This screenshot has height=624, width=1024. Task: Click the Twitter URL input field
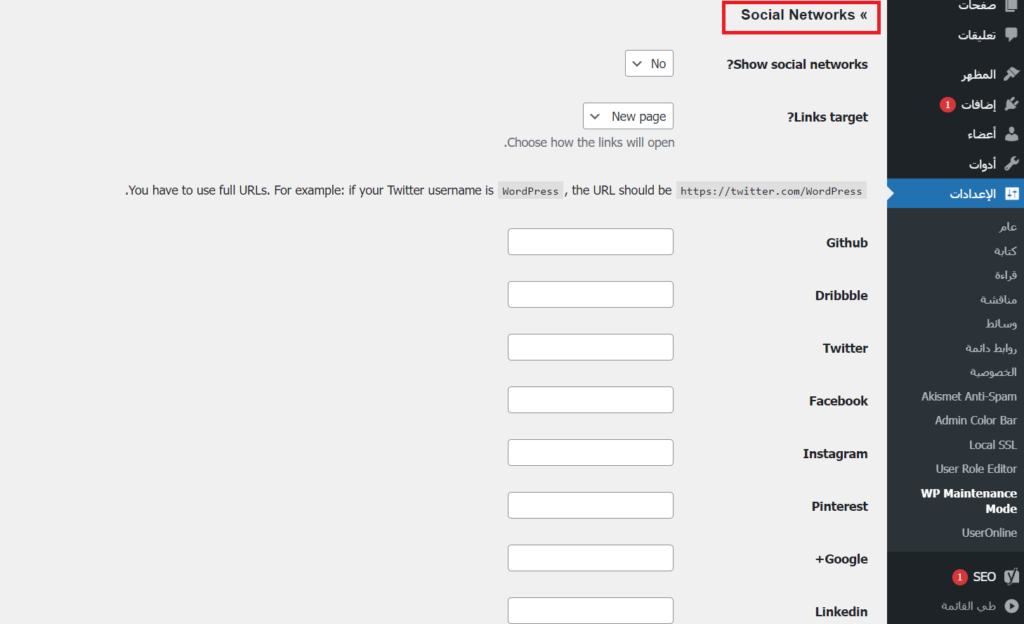click(590, 347)
